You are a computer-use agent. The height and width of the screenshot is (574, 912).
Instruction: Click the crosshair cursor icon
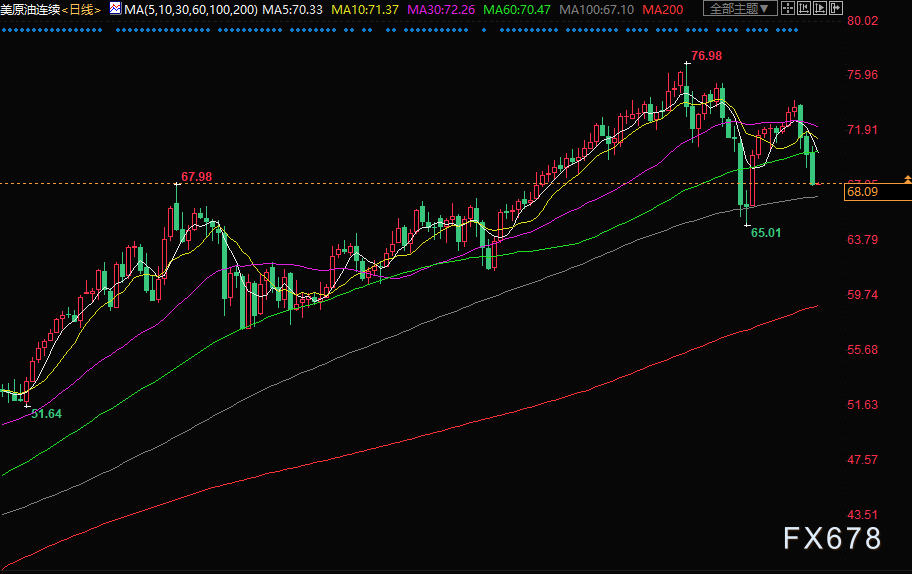[x=788, y=8]
